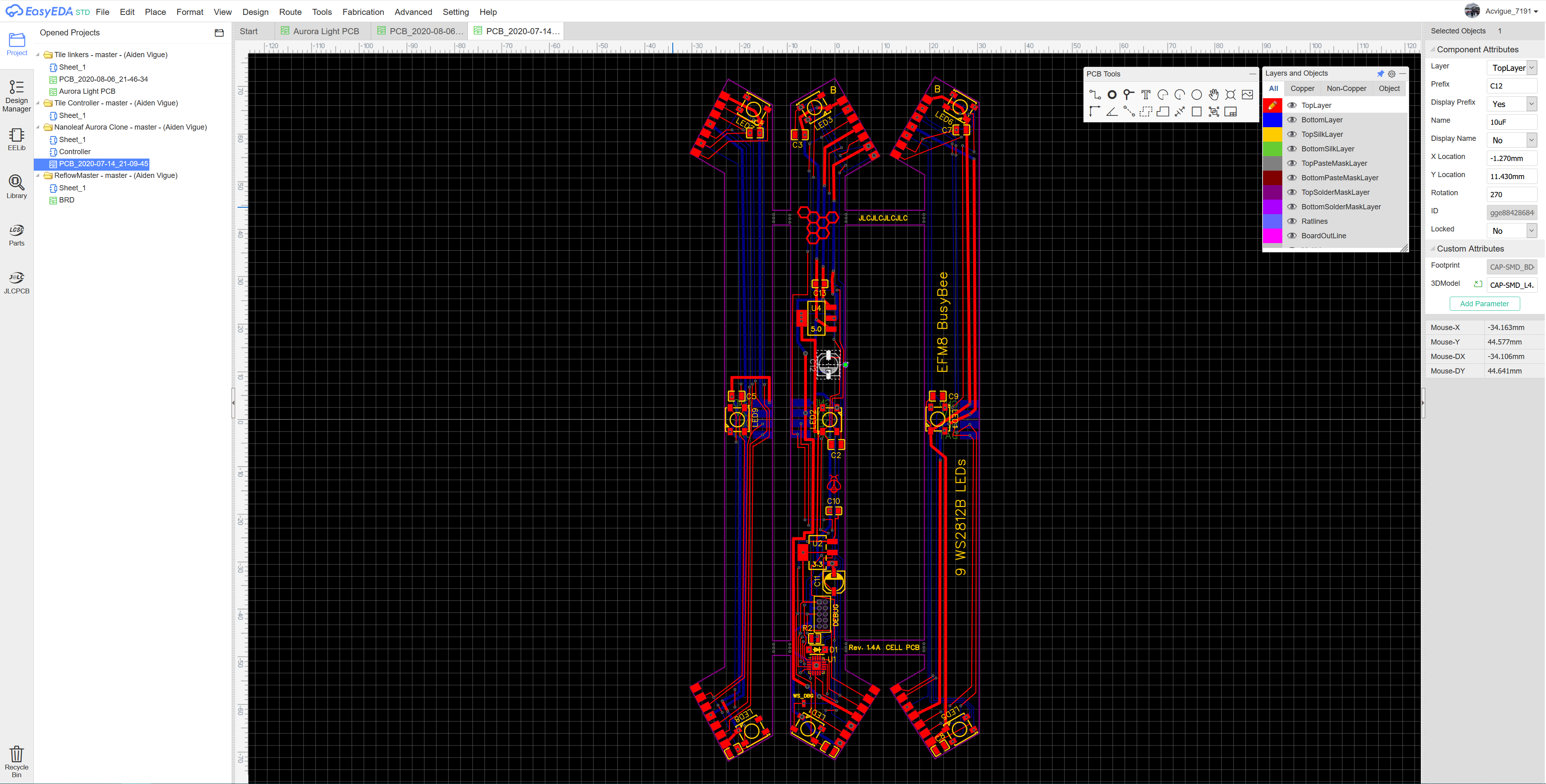Click the Add Parameter button
The image size is (1546, 784).
pos(1484,303)
